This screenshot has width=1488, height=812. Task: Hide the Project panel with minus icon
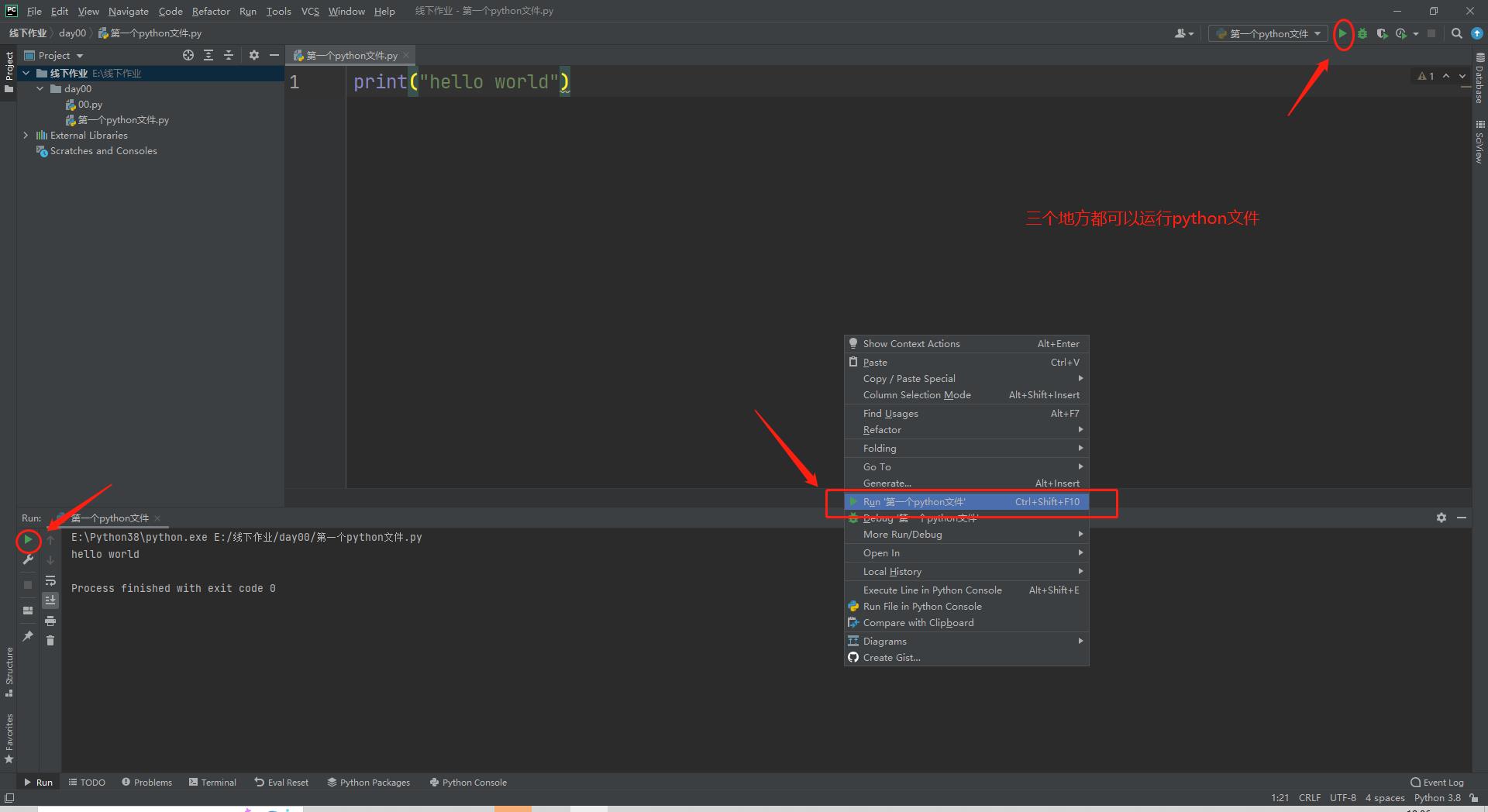(x=274, y=55)
